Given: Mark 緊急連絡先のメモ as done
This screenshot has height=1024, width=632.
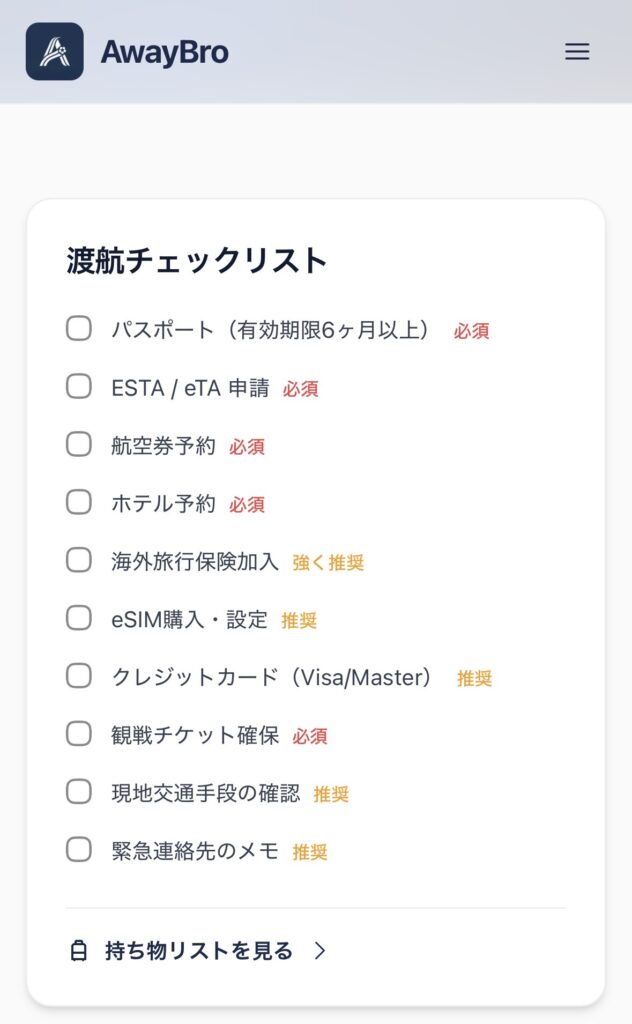Looking at the screenshot, I should tap(79, 850).
